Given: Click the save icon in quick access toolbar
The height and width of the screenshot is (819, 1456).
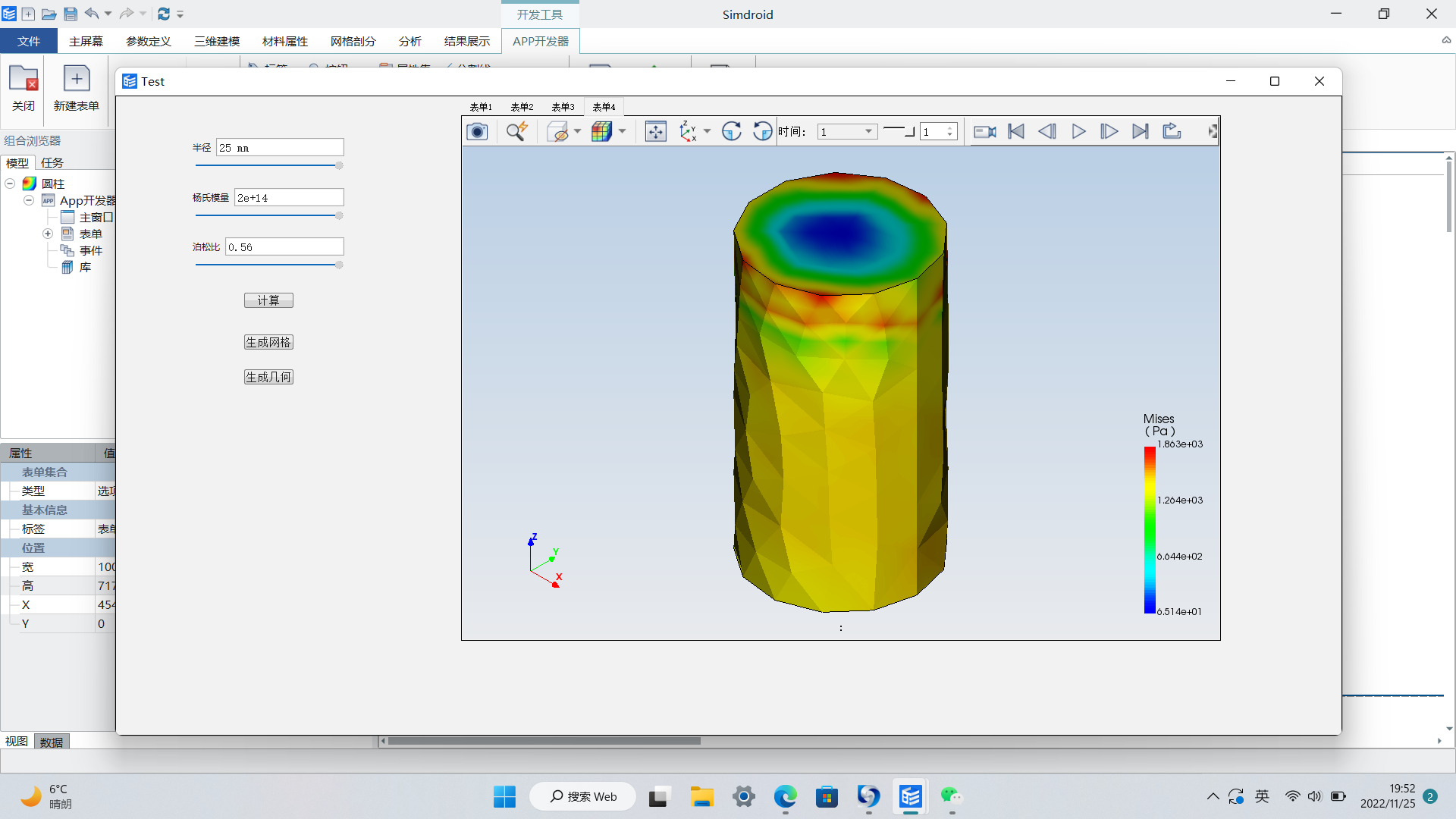Looking at the screenshot, I should (x=71, y=14).
